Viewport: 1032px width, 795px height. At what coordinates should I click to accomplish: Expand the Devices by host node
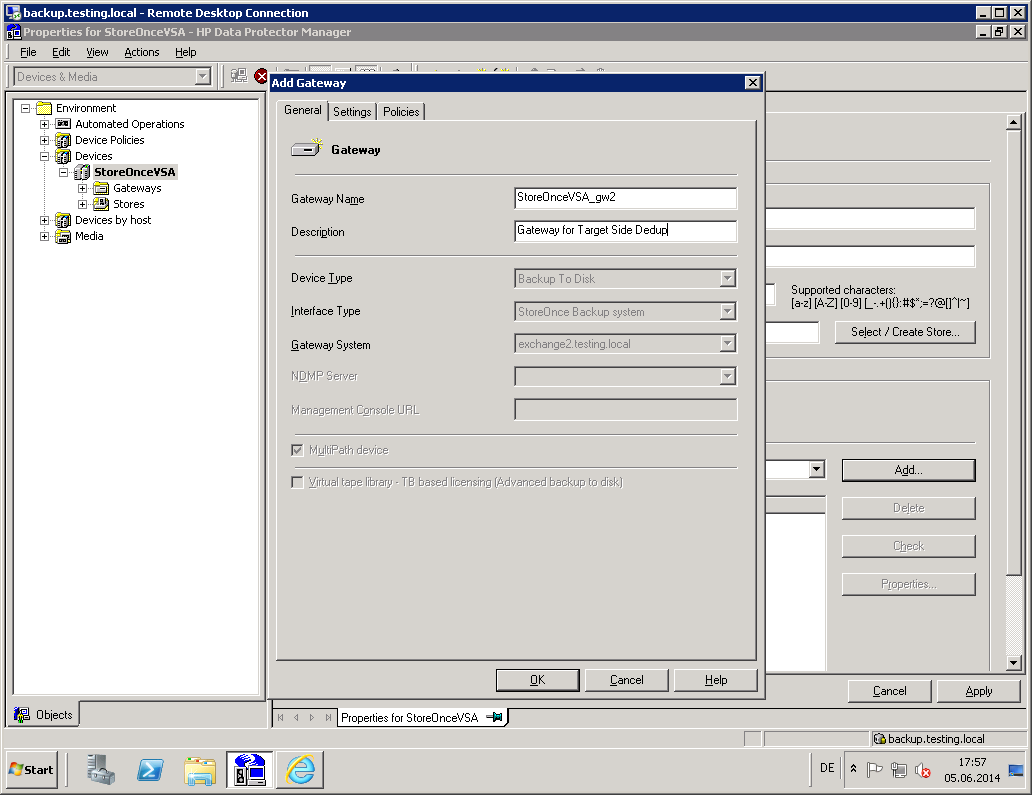point(45,220)
